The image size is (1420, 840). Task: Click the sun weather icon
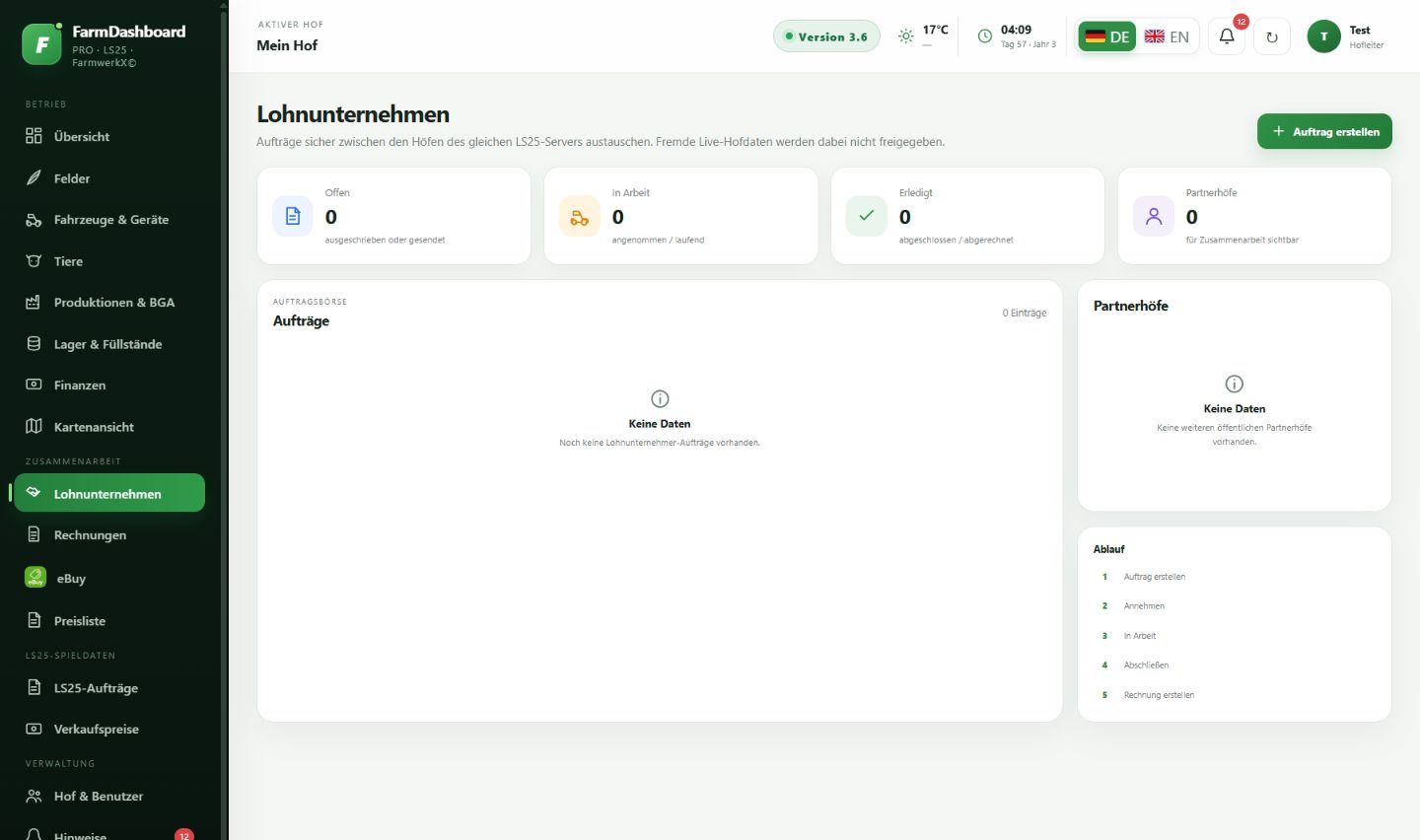click(x=905, y=36)
